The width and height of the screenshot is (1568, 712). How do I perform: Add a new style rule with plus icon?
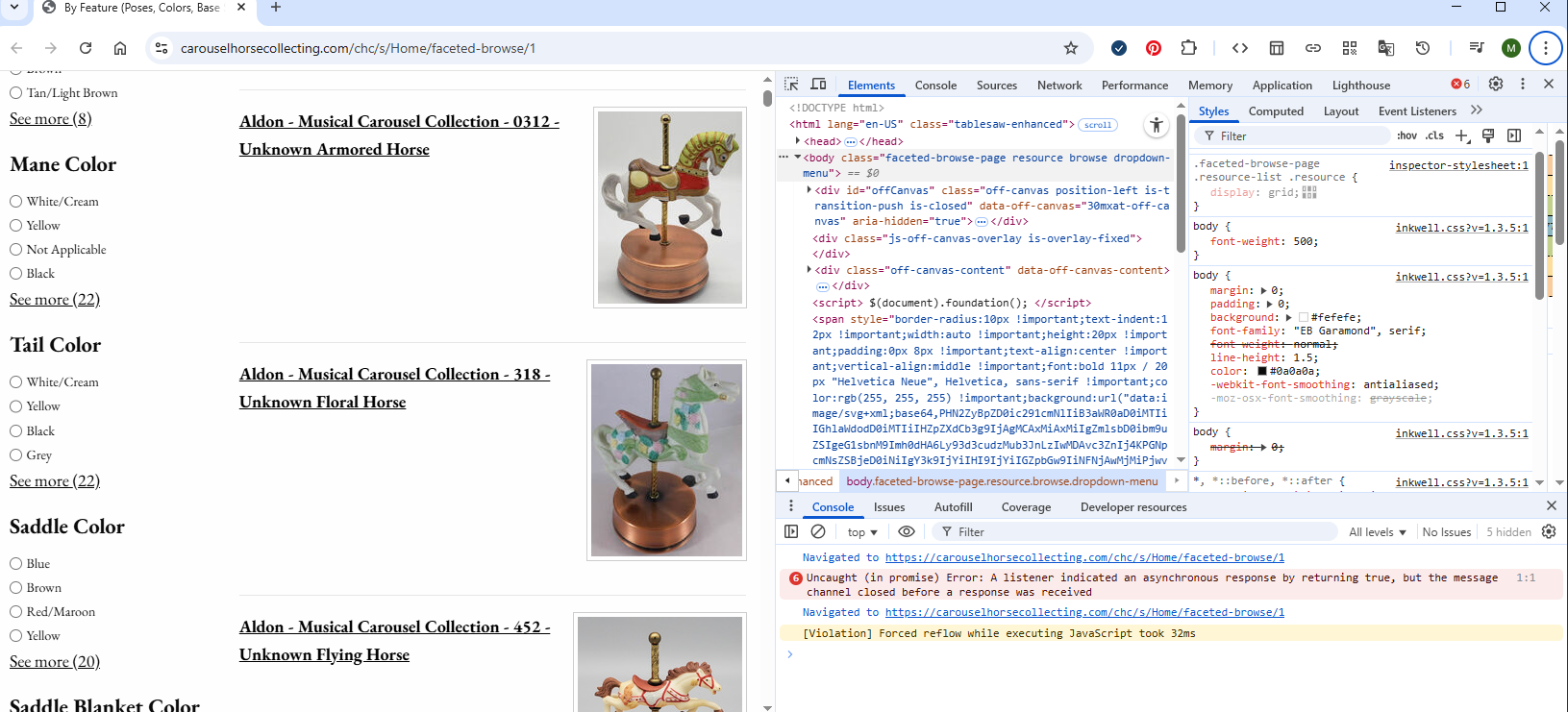(1462, 135)
